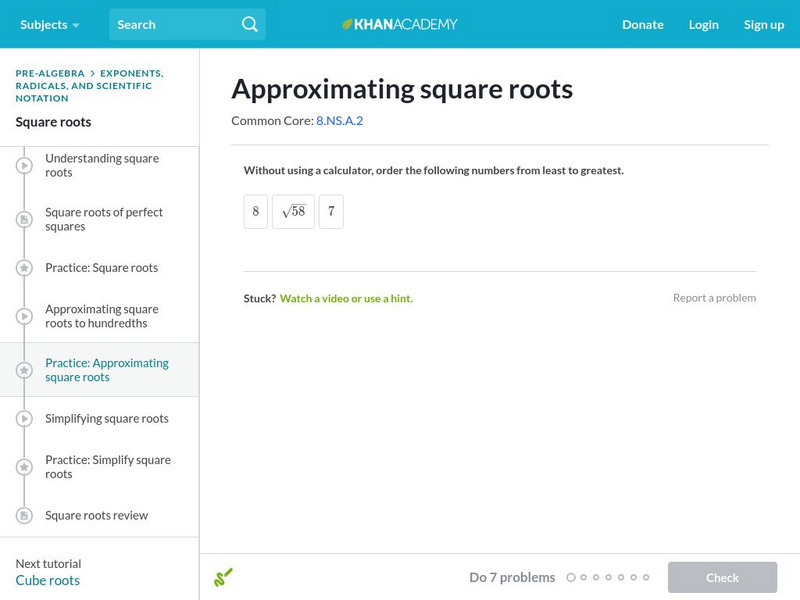Click Donate in the top navigation

[x=642, y=24]
